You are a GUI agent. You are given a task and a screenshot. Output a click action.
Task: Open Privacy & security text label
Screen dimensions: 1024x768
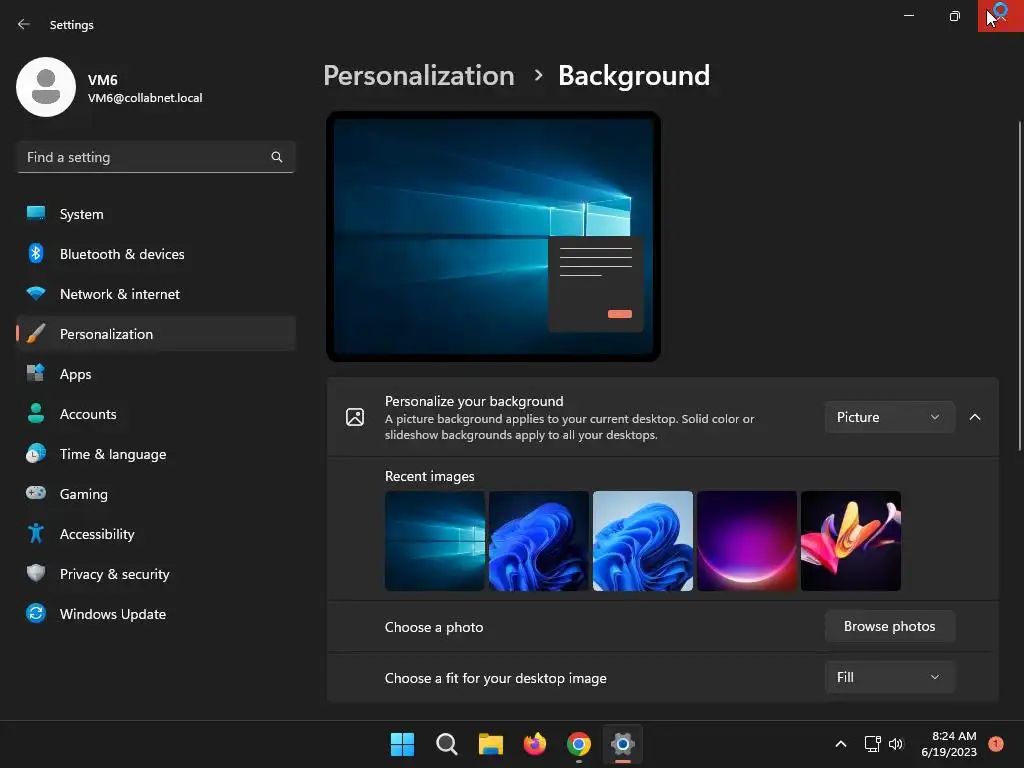tap(115, 574)
